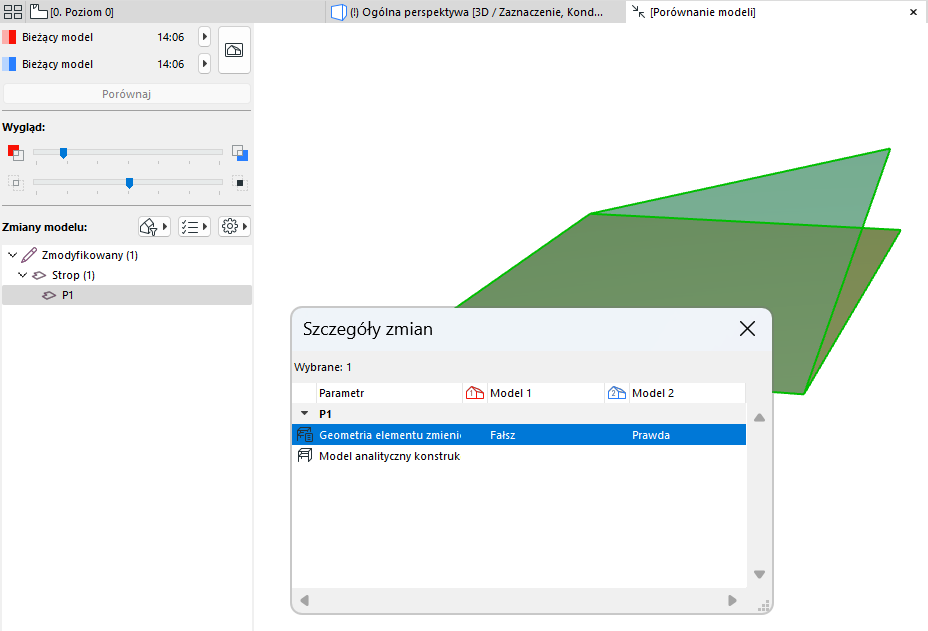Screen dimensions: 928x631
Task: Click the Prawda value in Model 2 column
Action: [x=650, y=435]
